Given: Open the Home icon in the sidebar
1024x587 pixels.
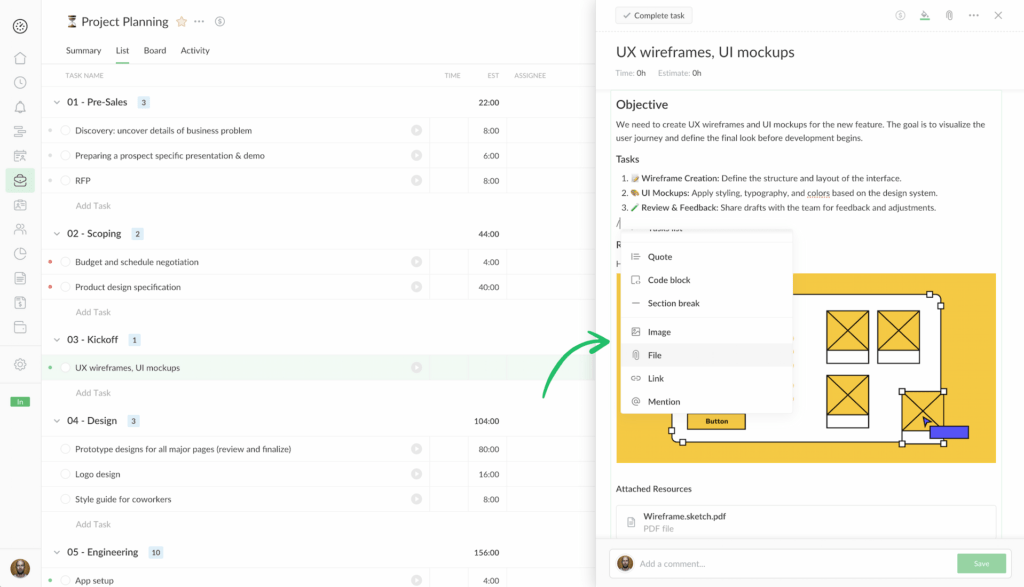Looking at the screenshot, I should (x=20, y=58).
